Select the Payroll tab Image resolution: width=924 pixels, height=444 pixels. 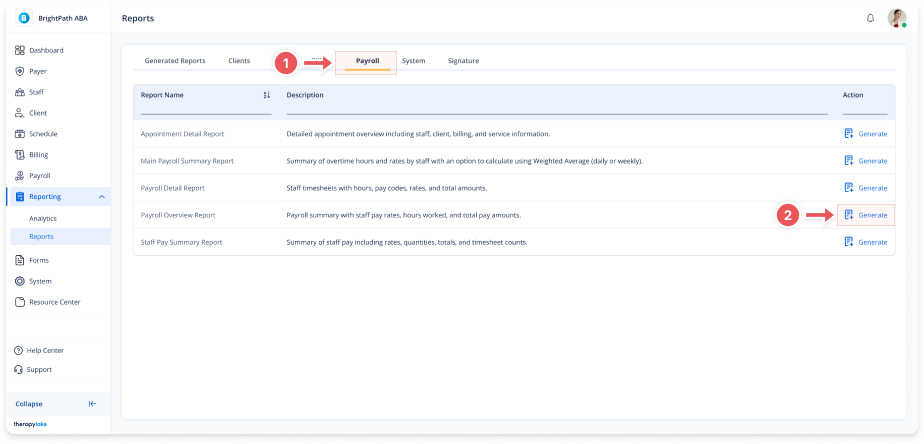click(367, 61)
